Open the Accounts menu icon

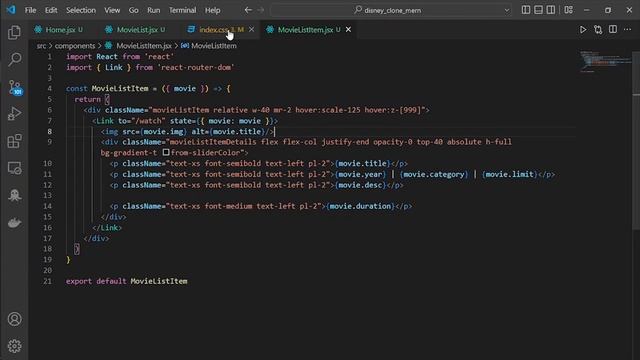pyautogui.click(x=14, y=319)
